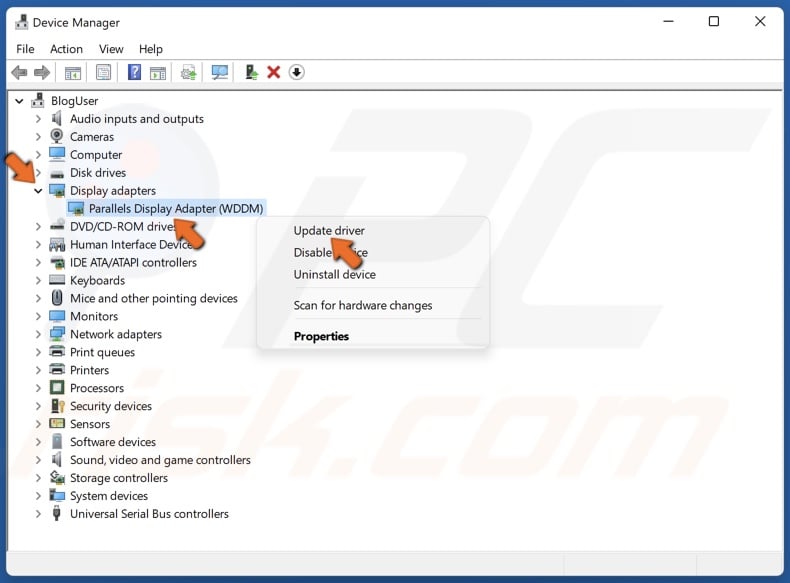
Task: Collapse the BlogUser root node
Action: coord(19,101)
